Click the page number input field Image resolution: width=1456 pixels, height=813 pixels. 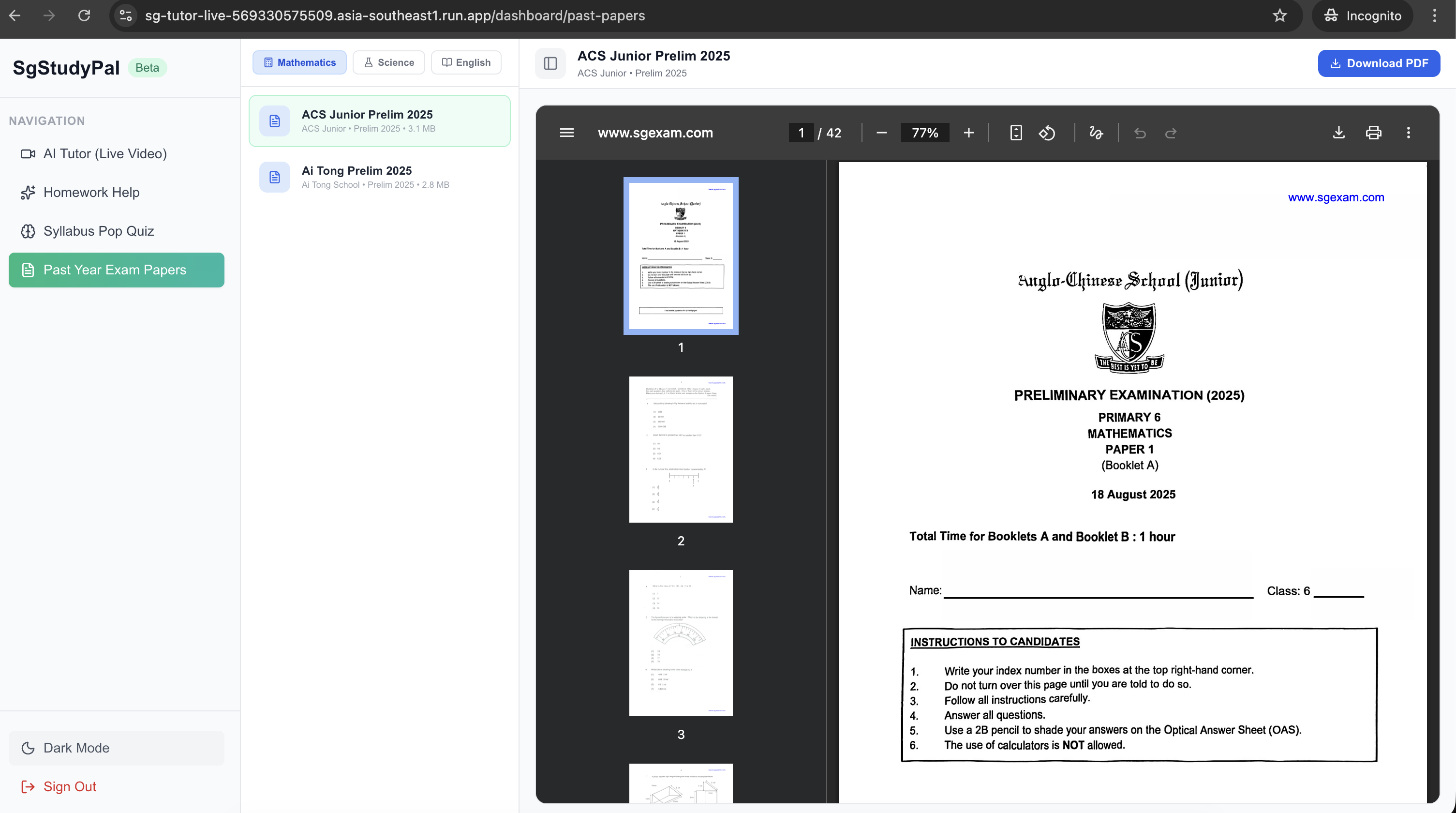click(801, 133)
